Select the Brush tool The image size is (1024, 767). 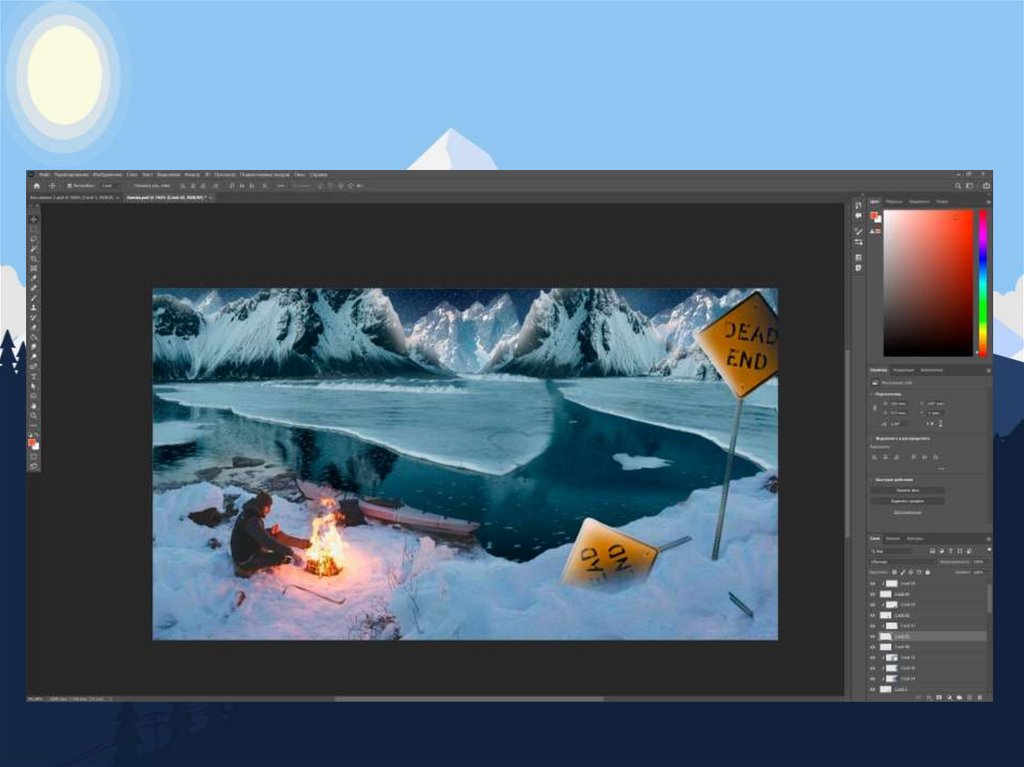[34, 298]
